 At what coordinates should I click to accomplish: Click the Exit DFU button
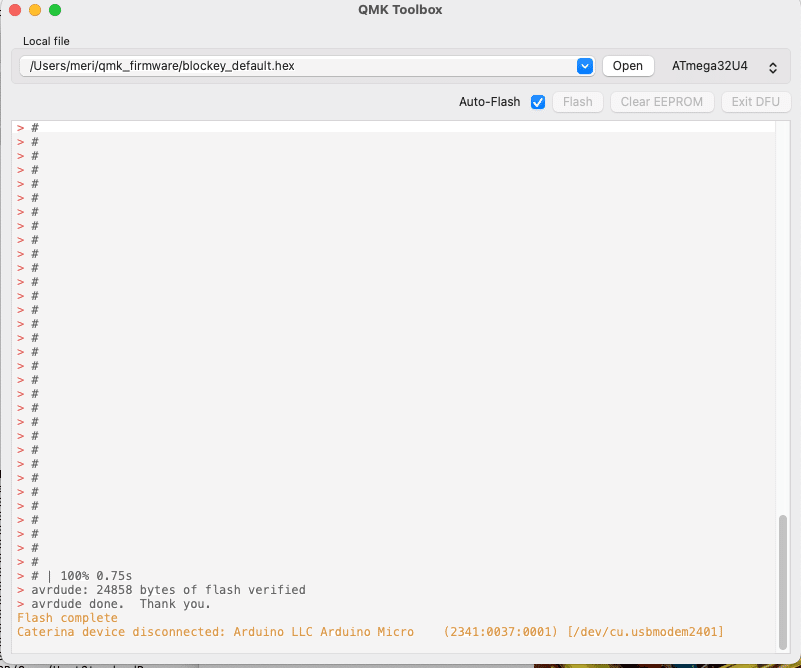(x=756, y=102)
